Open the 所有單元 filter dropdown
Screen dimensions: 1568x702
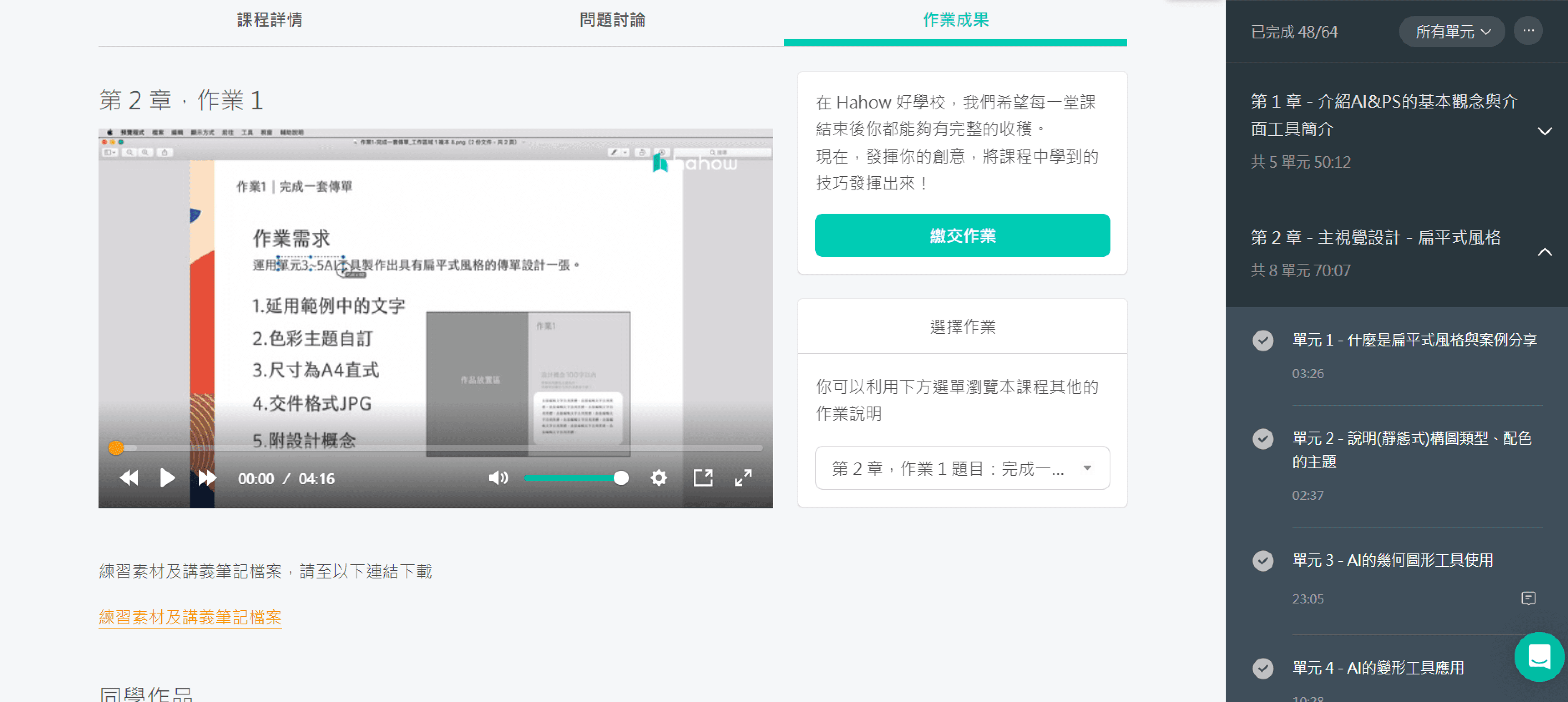pyautogui.click(x=1452, y=32)
